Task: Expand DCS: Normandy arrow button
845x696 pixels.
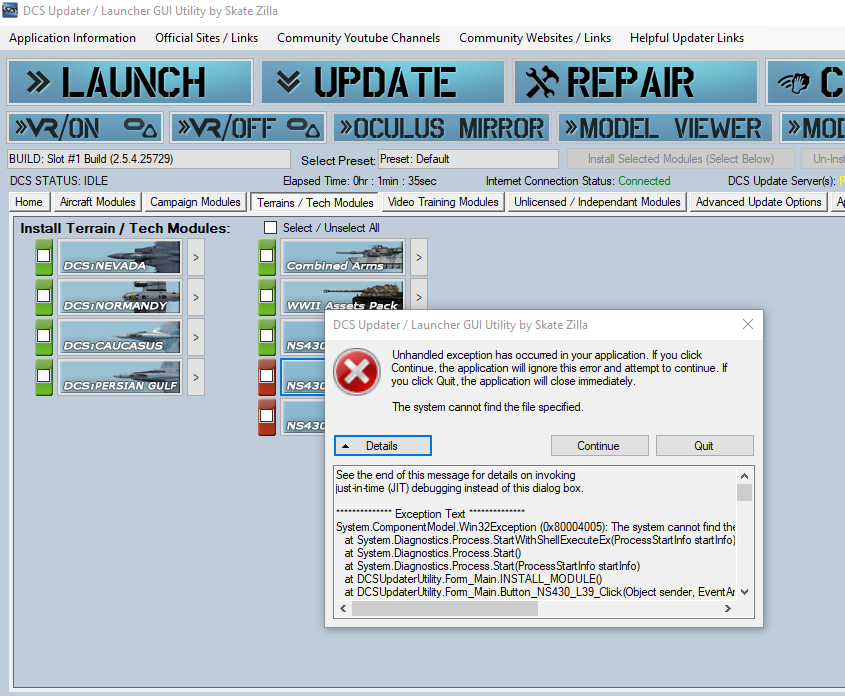Action: click(x=196, y=297)
